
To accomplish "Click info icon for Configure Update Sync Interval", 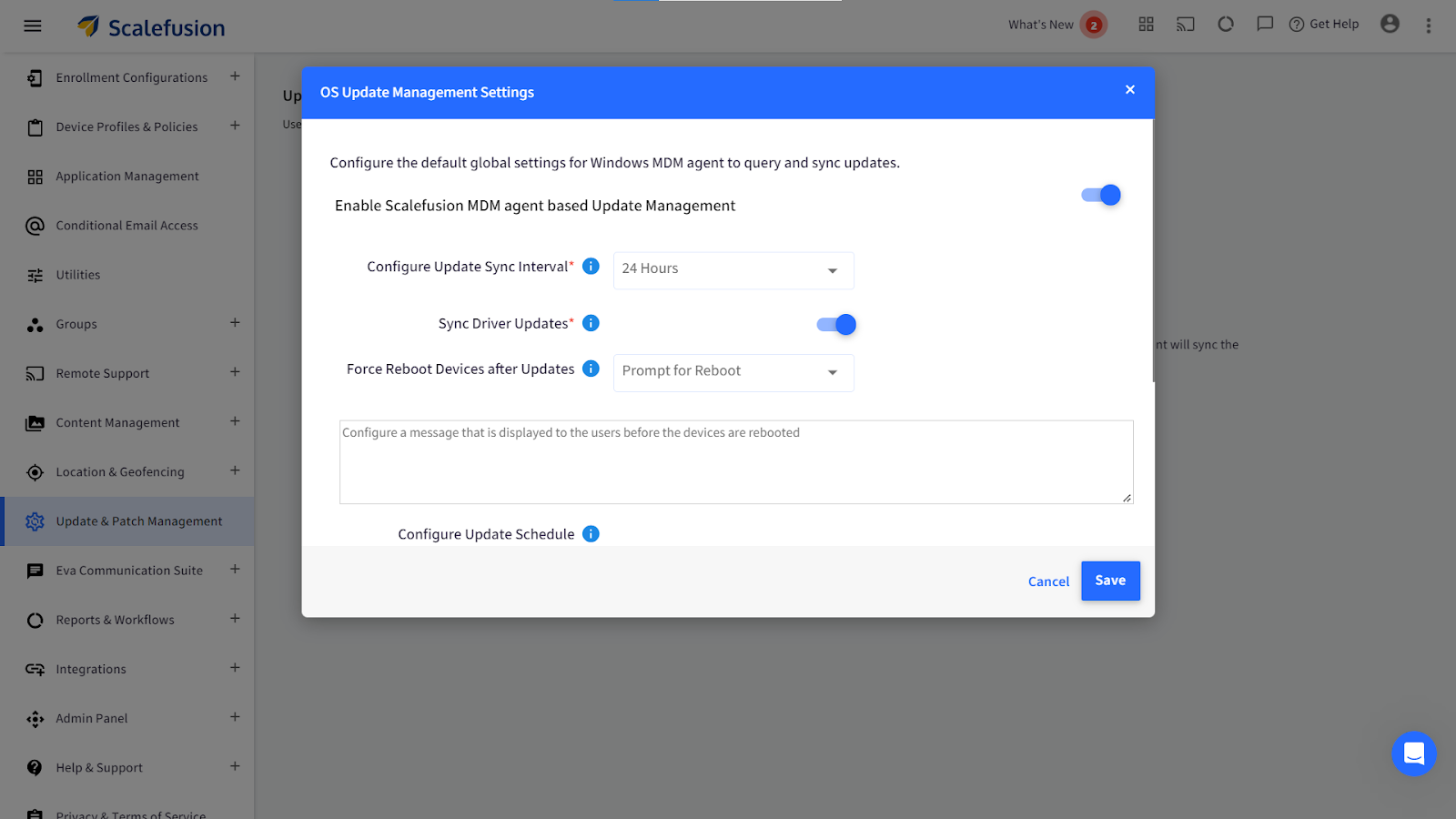I will (591, 266).
